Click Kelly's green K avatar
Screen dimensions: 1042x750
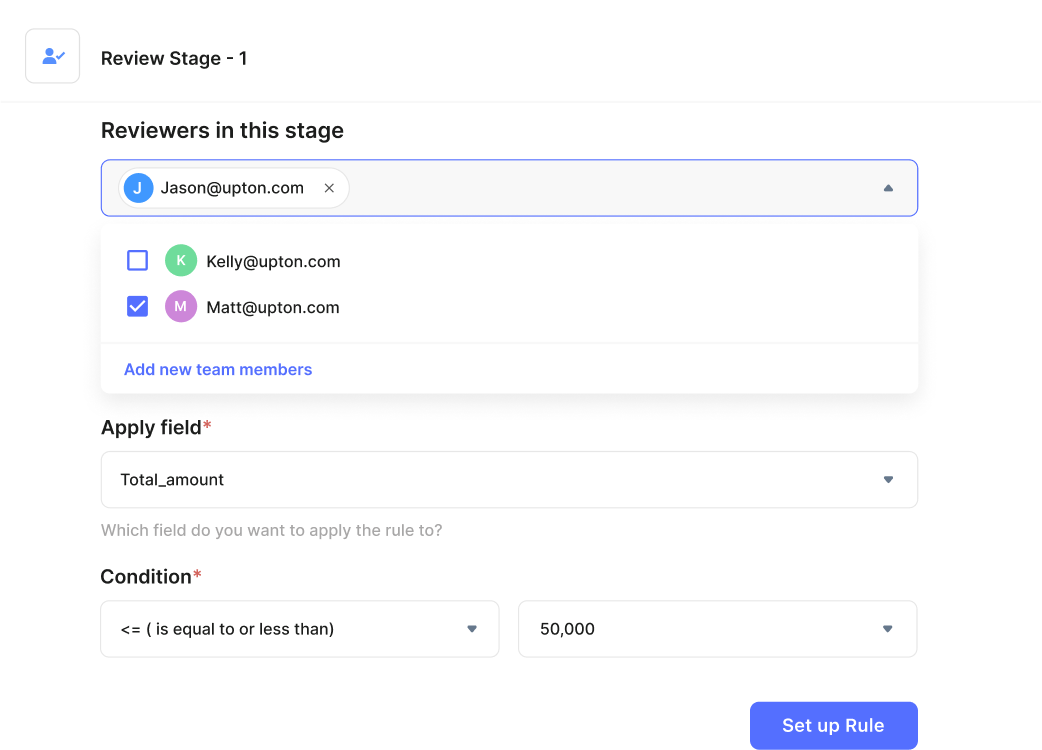(x=181, y=261)
